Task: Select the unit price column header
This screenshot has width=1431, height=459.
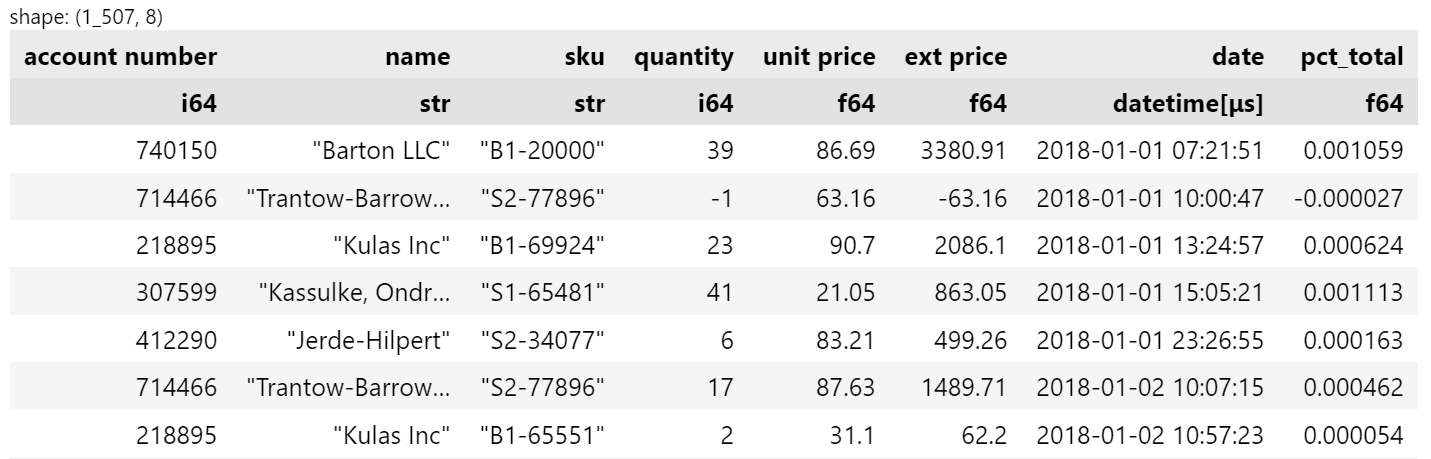Action: (819, 57)
